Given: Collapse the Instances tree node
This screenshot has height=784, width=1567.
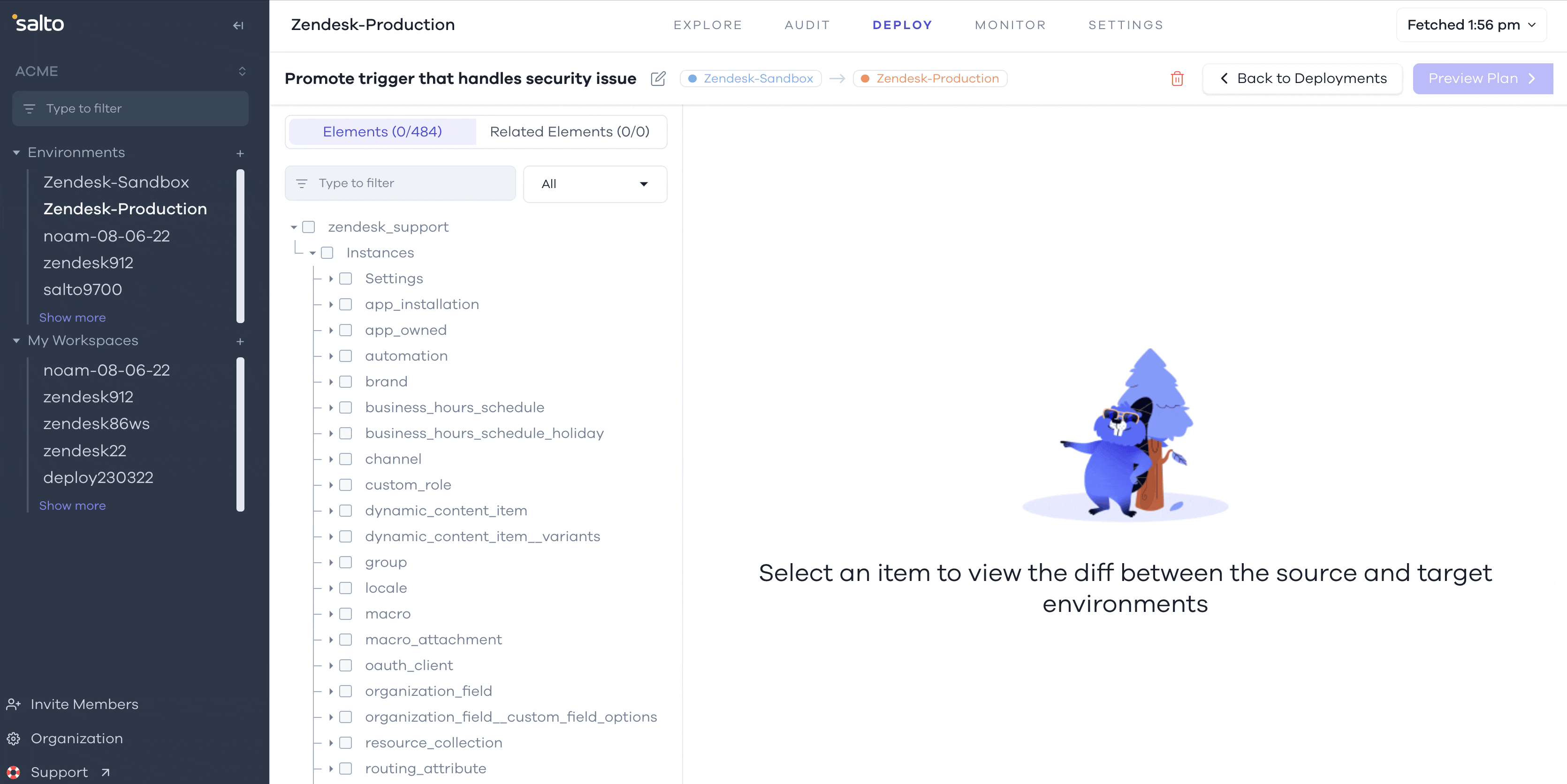Looking at the screenshot, I should tap(312, 253).
